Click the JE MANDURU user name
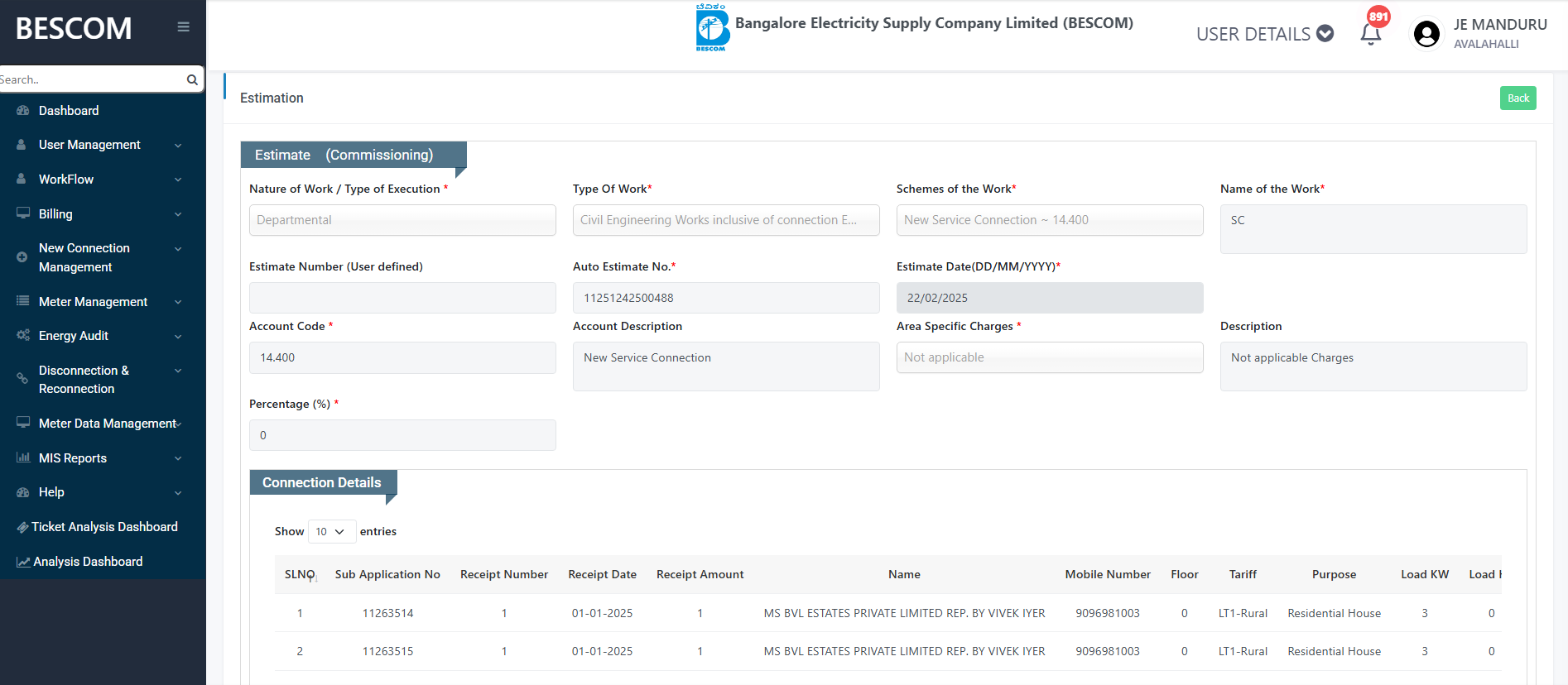Image resolution: width=1568 pixels, height=685 pixels. tap(1500, 25)
